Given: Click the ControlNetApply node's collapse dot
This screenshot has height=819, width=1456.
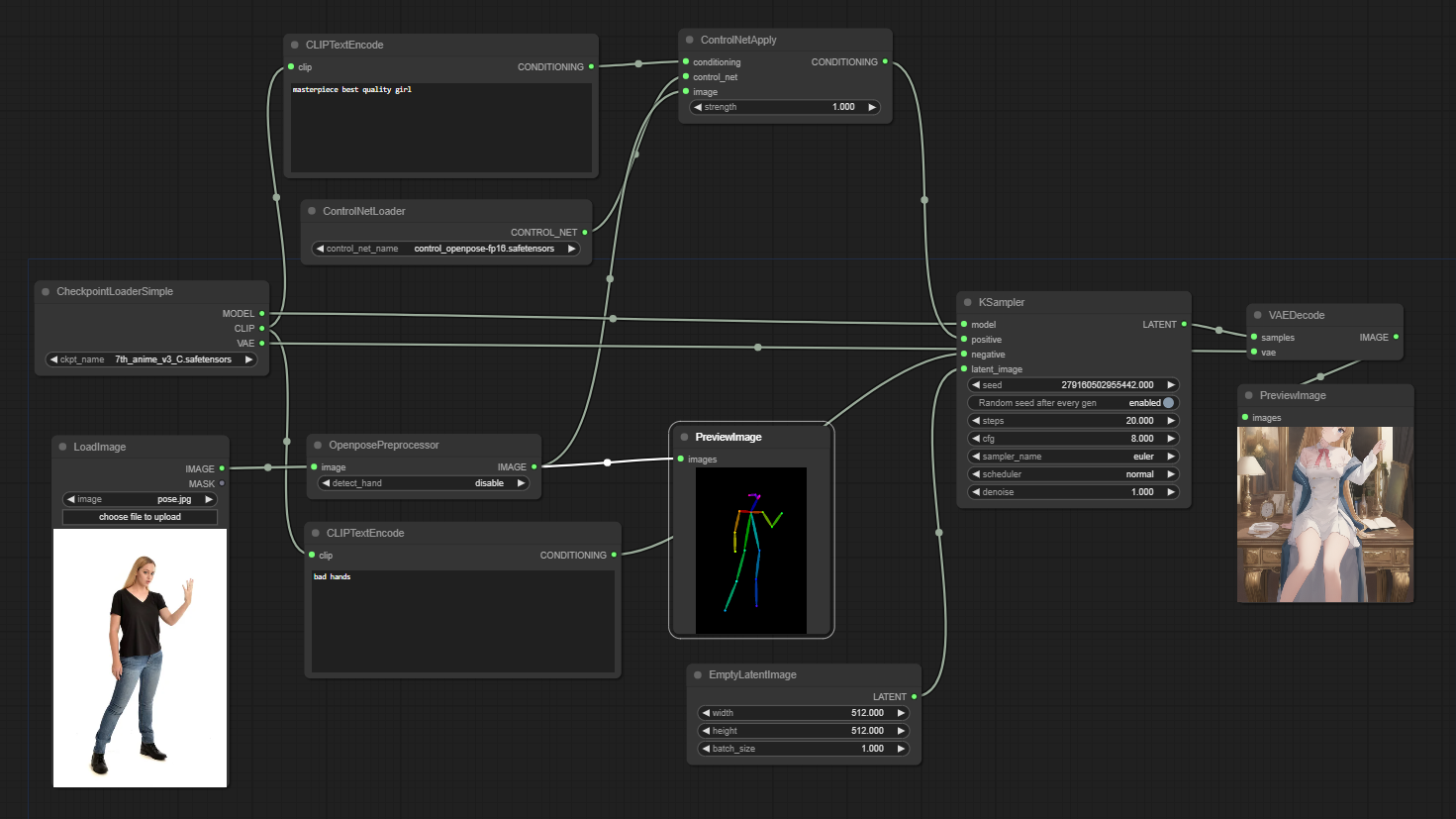Looking at the screenshot, I should (689, 40).
